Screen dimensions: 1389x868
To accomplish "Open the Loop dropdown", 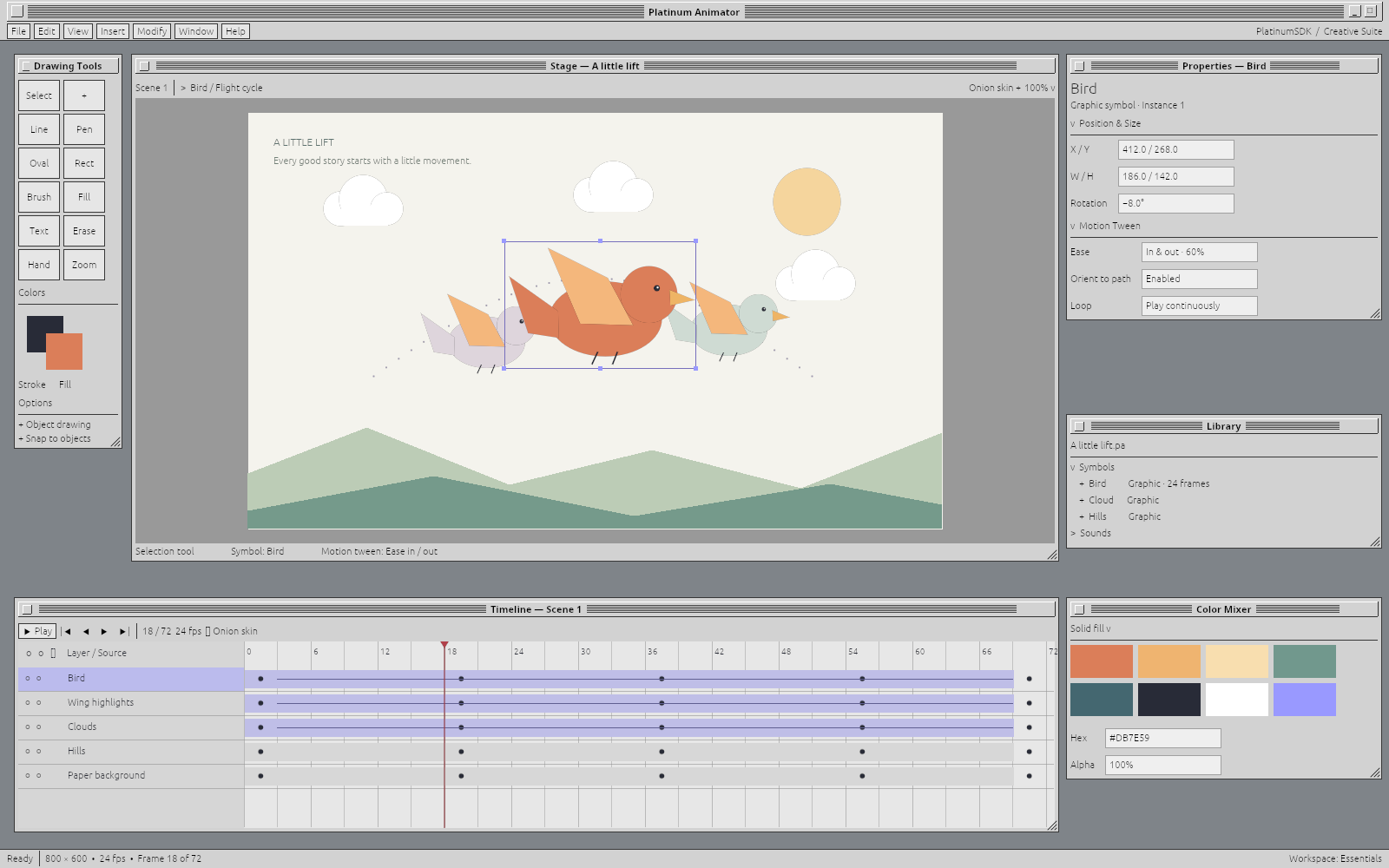I will [x=1199, y=306].
